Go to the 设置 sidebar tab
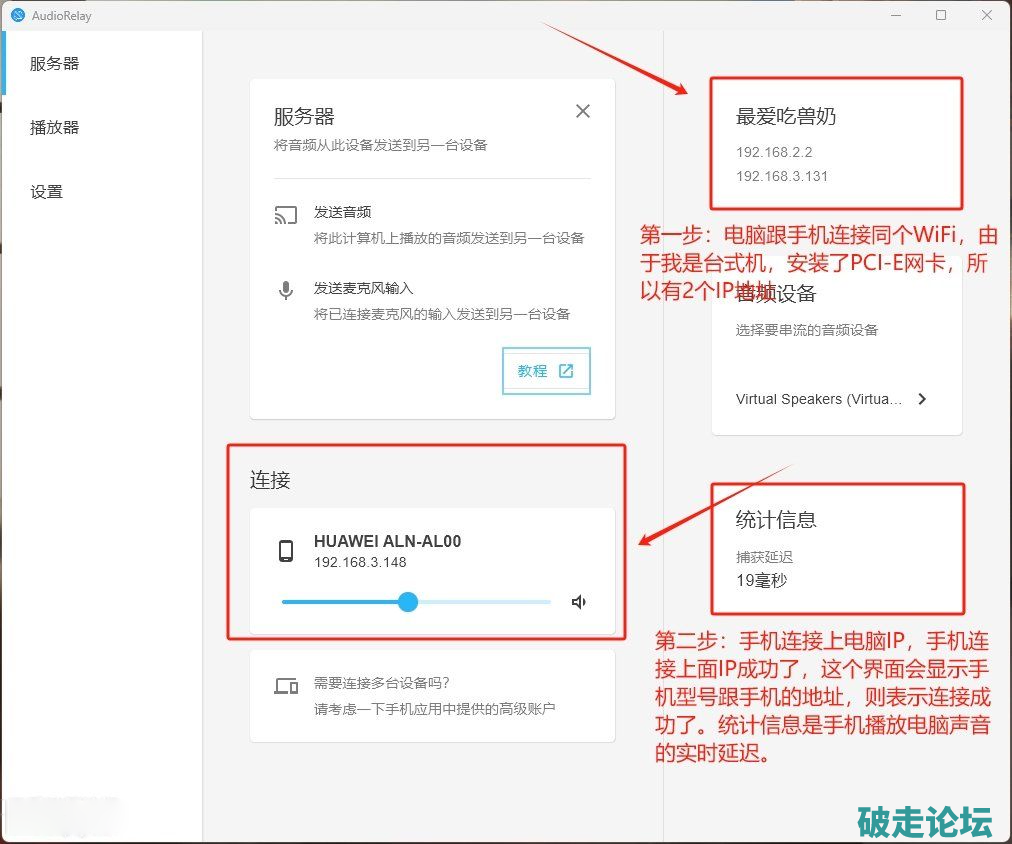The width and height of the screenshot is (1012, 844). click(46, 191)
